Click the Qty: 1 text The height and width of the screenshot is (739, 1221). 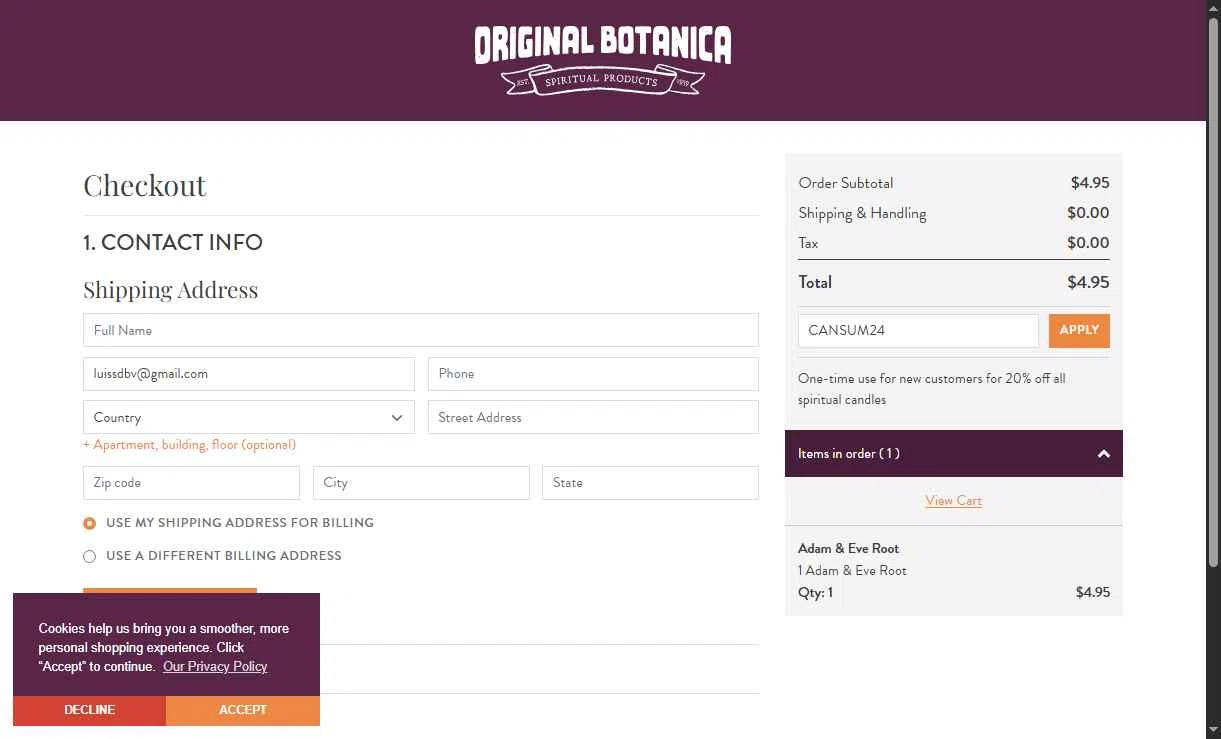tap(815, 593)
